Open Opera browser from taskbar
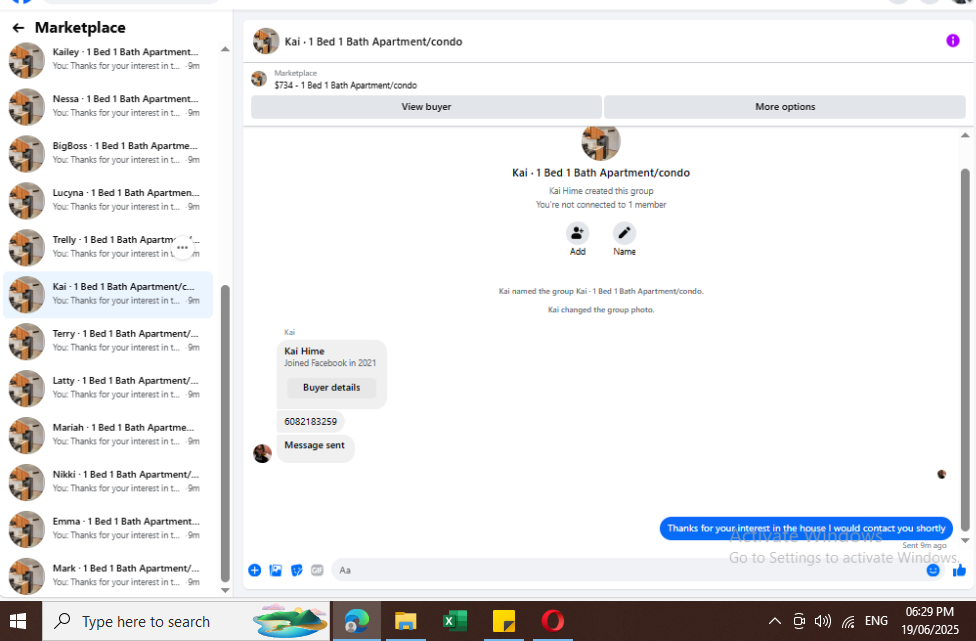The image size is (976, 641). [553, 621]
